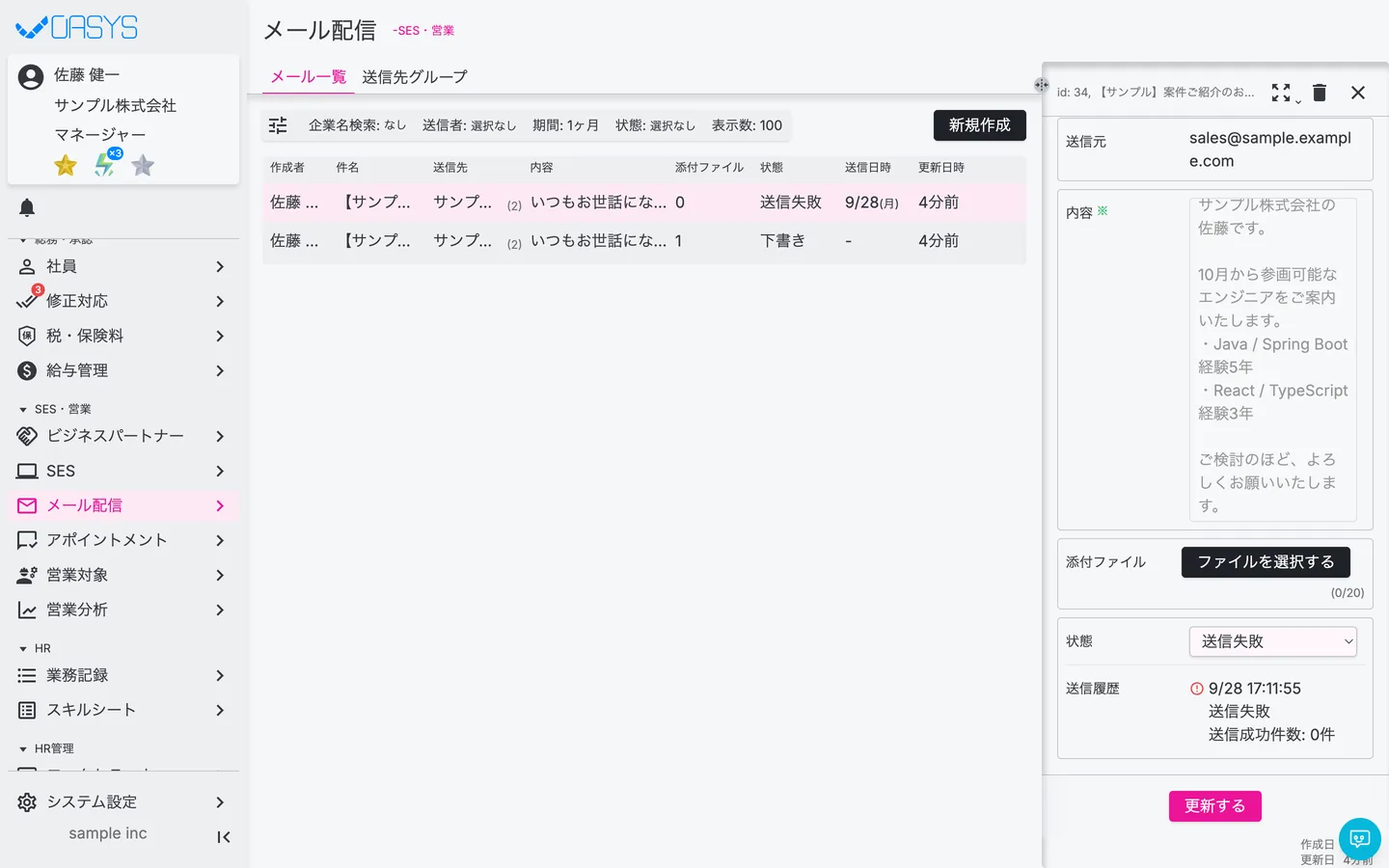Image resolution: width=1389 pixels, height=868 pixels.
Task: Expand スキルシート submenu chevron
Action: pyautogui.click(x=220, y=710)
